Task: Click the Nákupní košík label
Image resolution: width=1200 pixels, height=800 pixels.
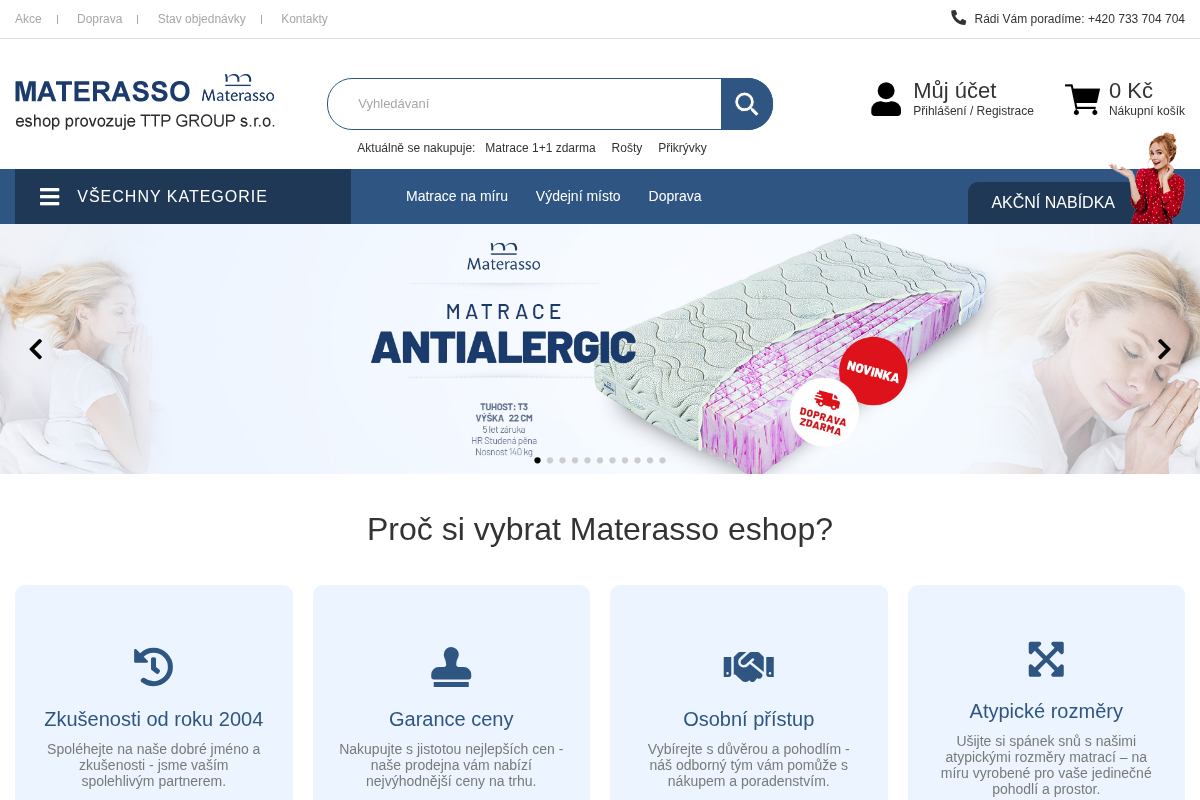Action: [x=1147, y=111]
